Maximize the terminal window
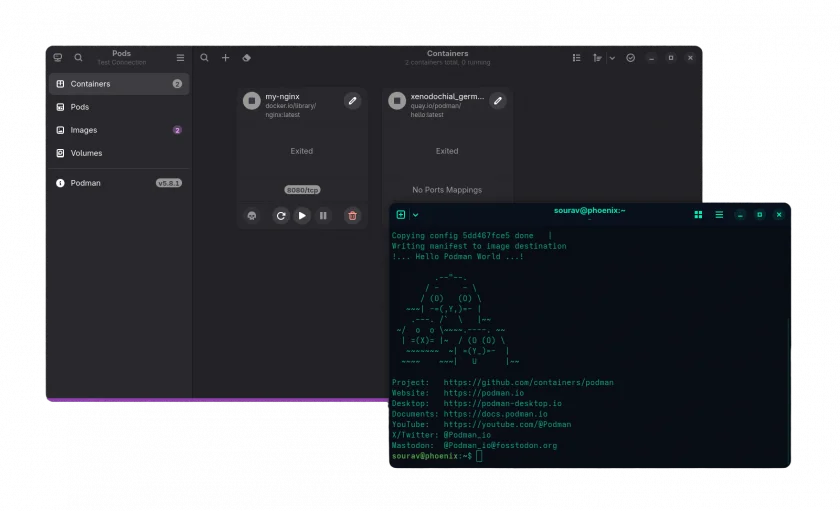The width and height of the screenshot is (840, 511). (x=760, y=215)
